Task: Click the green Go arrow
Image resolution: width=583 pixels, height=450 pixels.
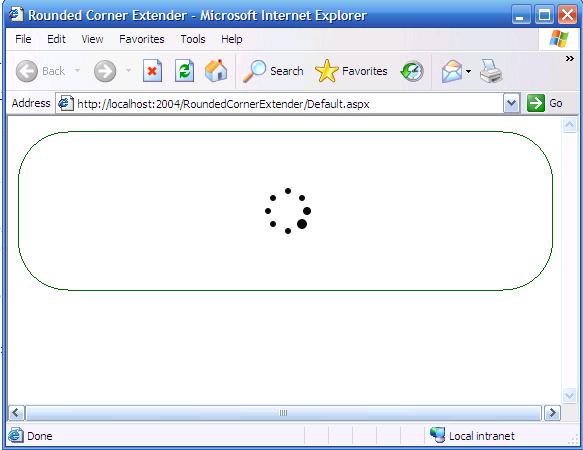Action: point(536,103)
